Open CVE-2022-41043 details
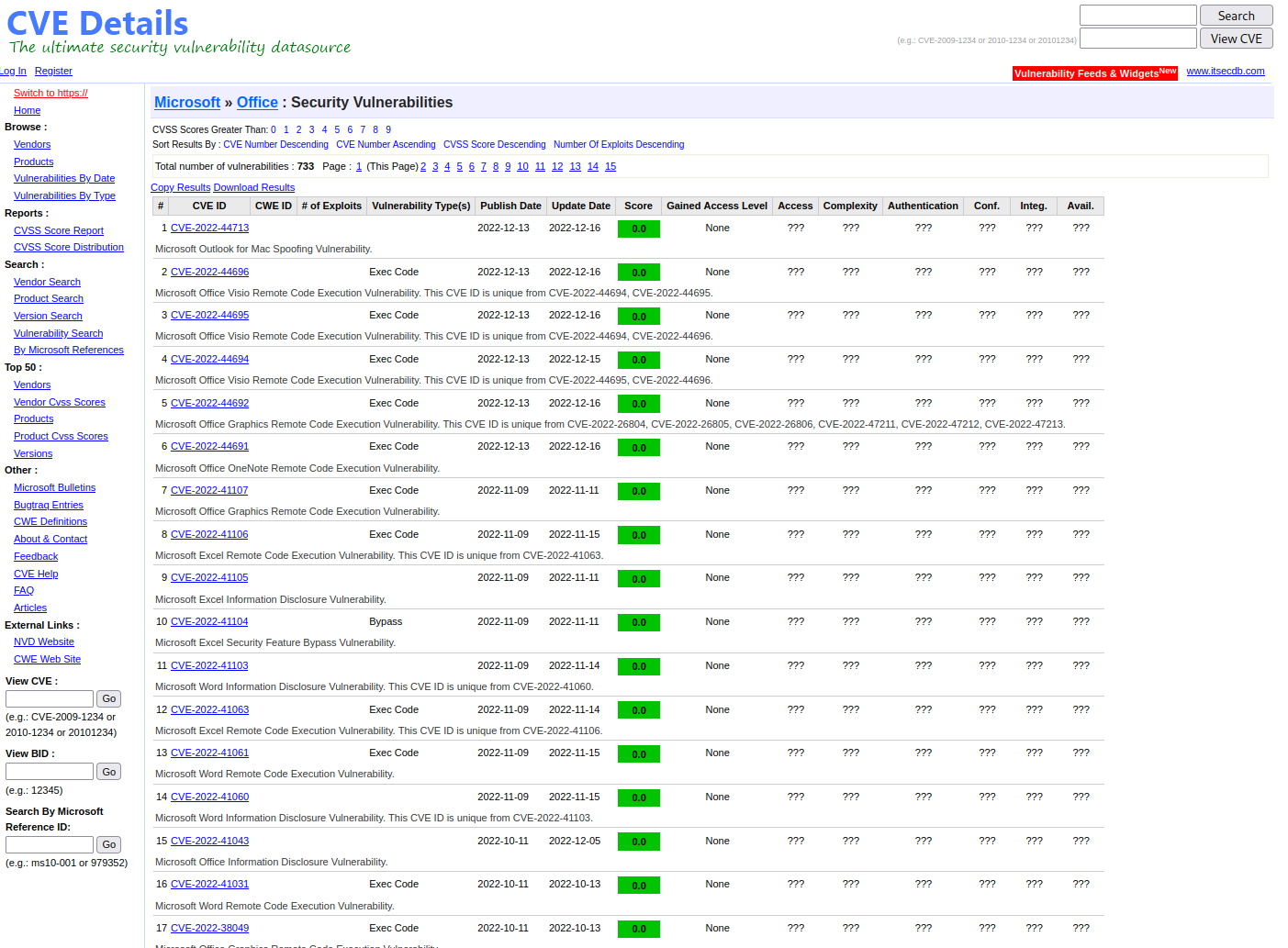The image size is (1288, 948). (x=209, y=841)
